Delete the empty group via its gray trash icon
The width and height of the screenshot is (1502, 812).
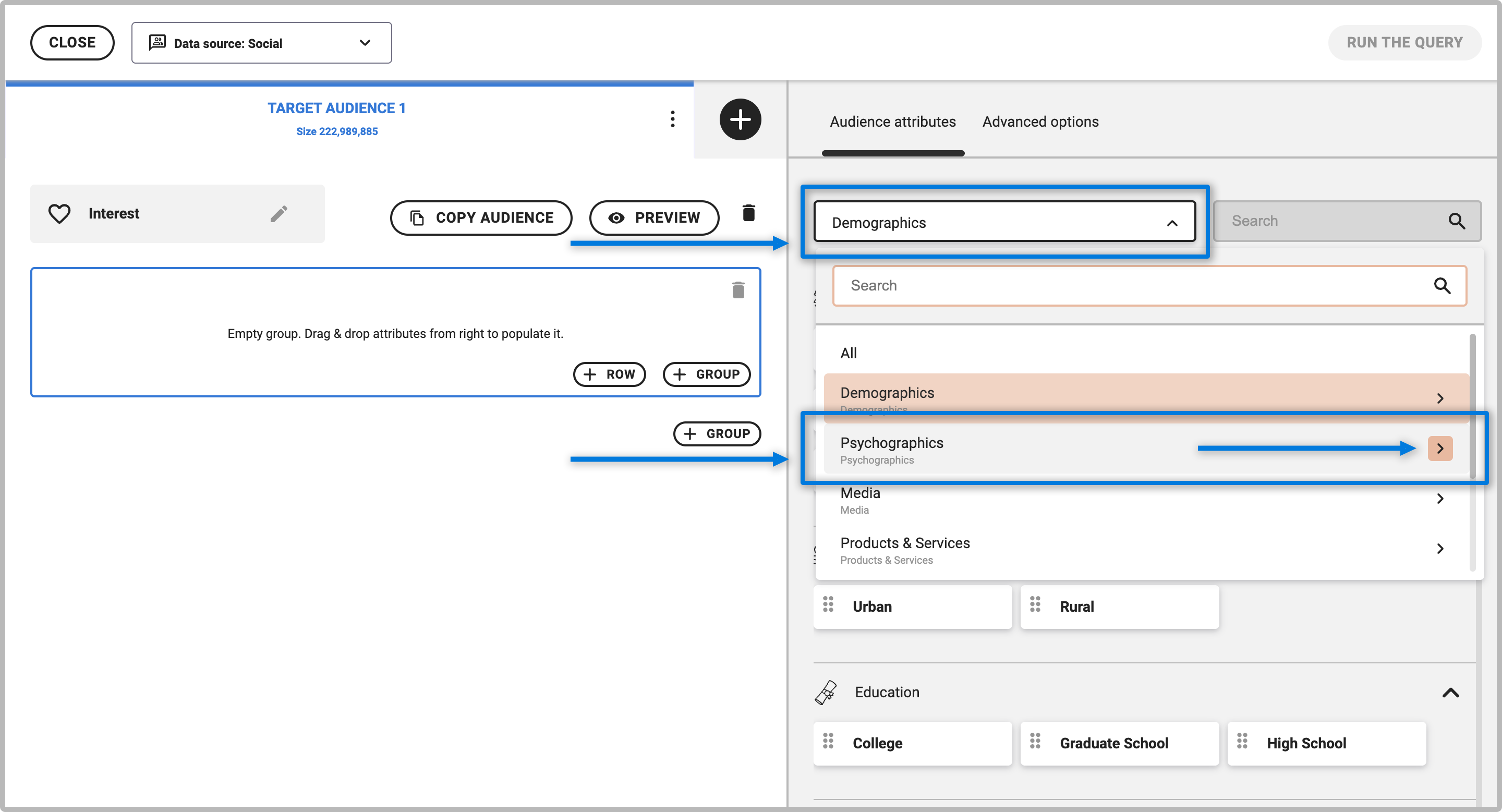tap(737, 290)
